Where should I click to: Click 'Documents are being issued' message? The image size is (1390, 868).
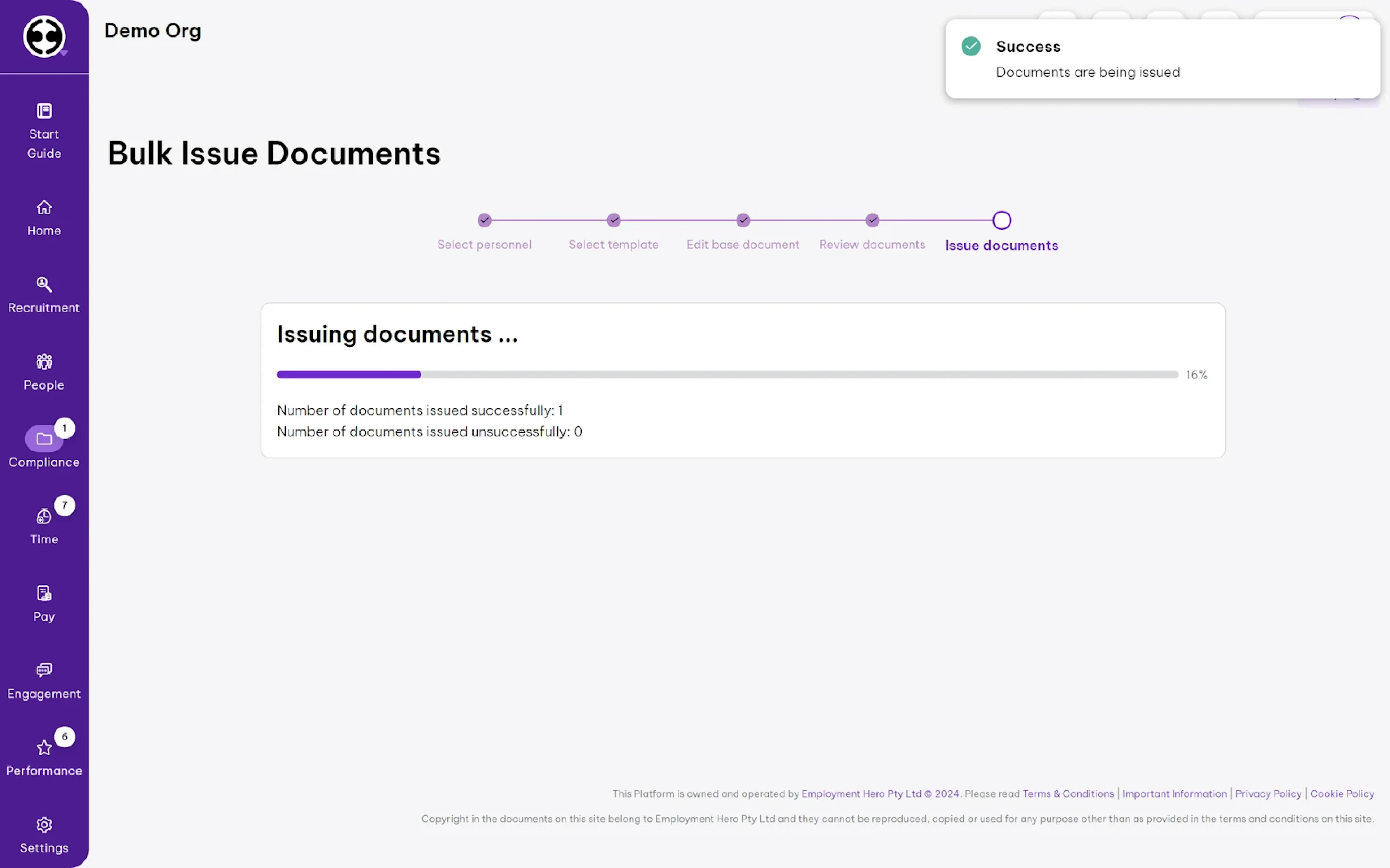point(1087,72)
